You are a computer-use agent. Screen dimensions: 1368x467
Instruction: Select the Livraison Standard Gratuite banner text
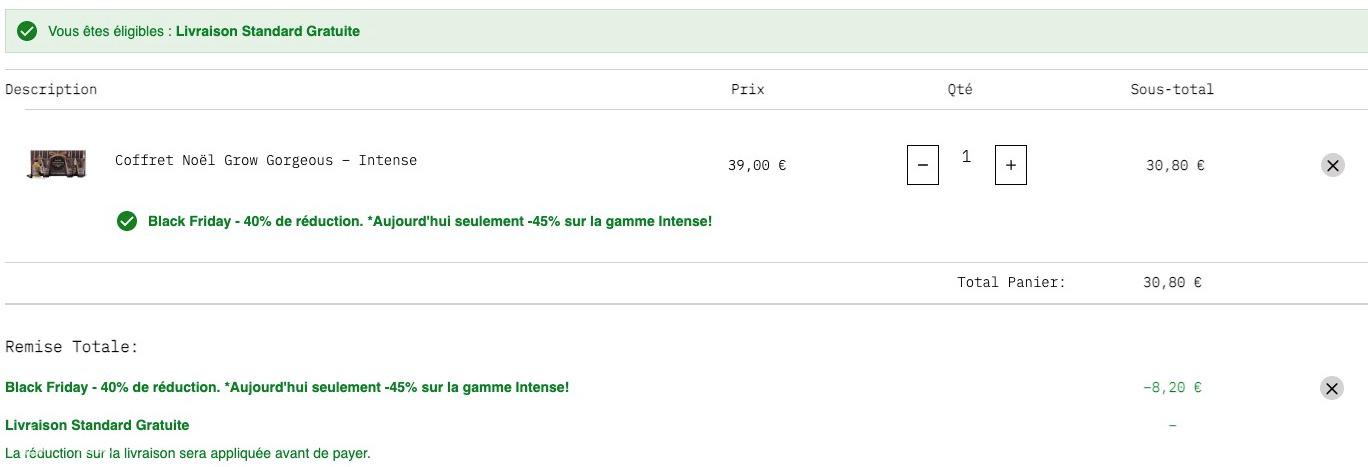tap(268, 31)
